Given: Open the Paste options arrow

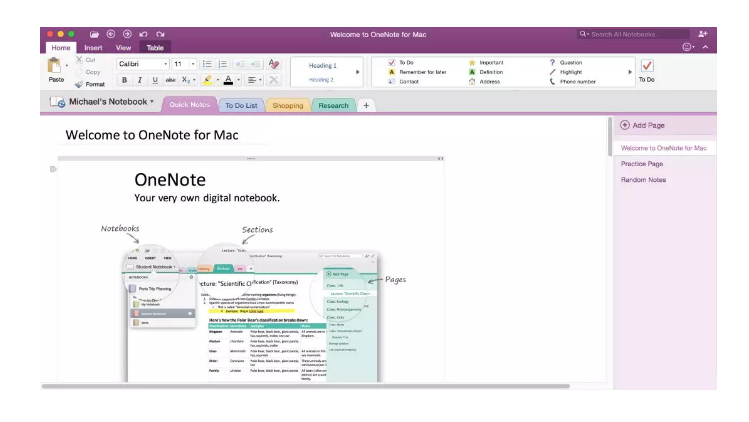Looking at the screenshot, I should [x=66, y=65].
